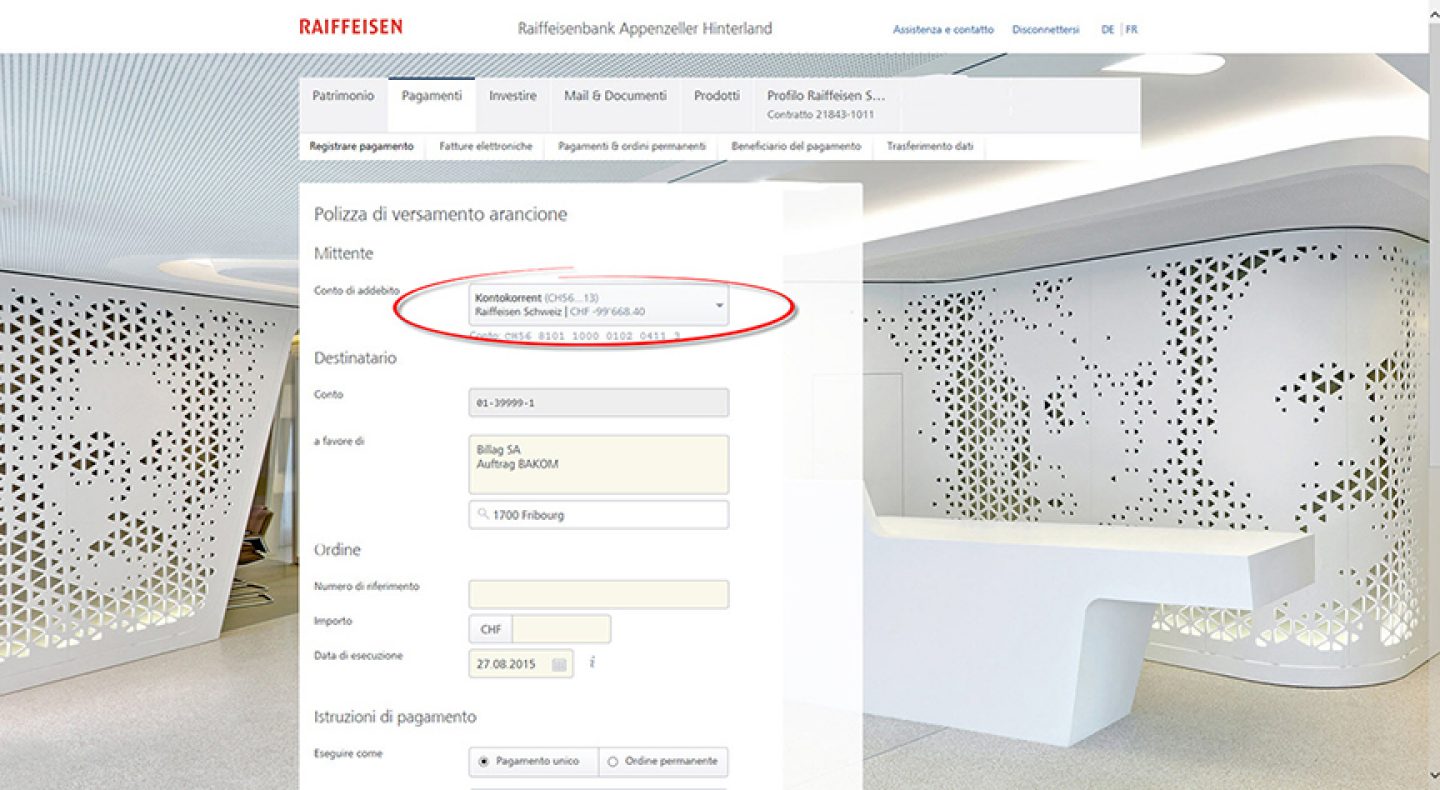Click the red Raiffeisen logo

pos(350,27)
